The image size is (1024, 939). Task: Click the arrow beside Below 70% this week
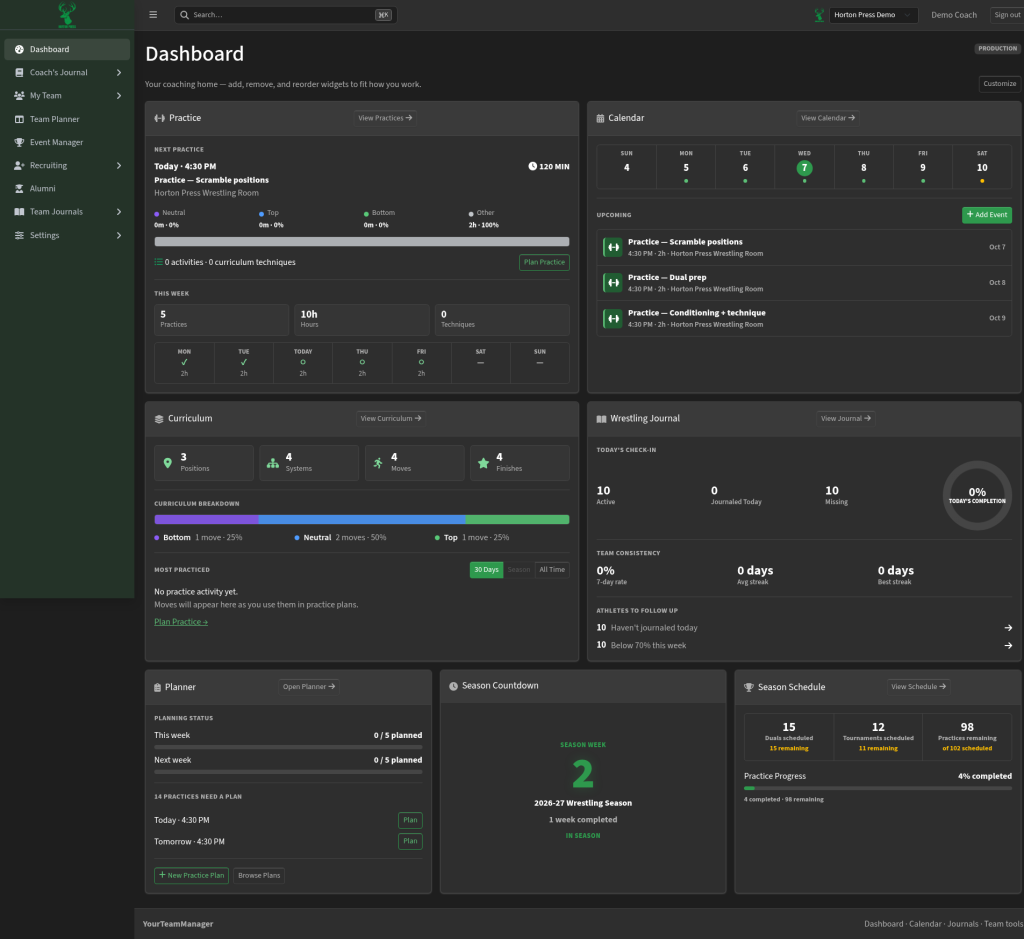coord(1008,645)
